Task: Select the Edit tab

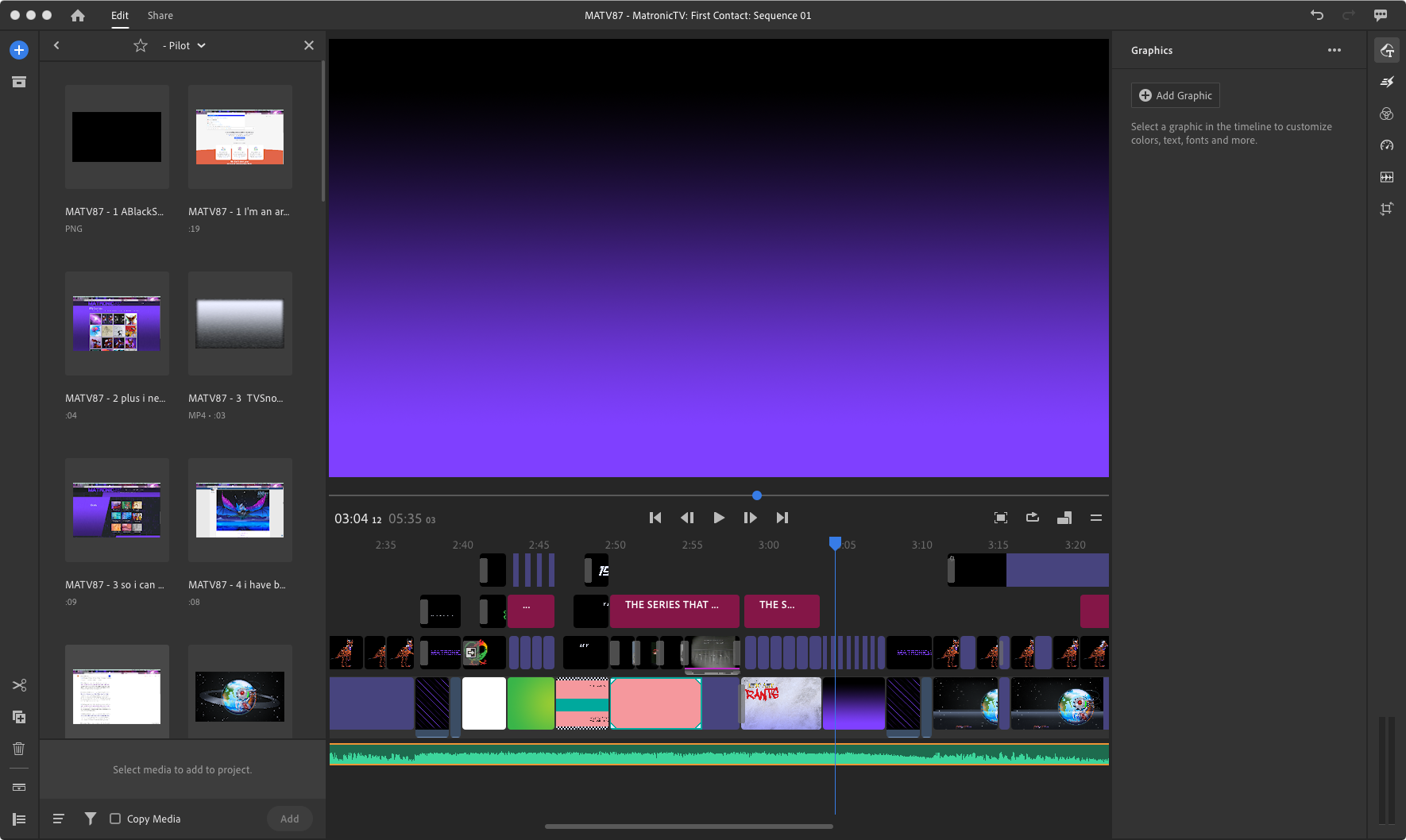Action: (120, 15)
